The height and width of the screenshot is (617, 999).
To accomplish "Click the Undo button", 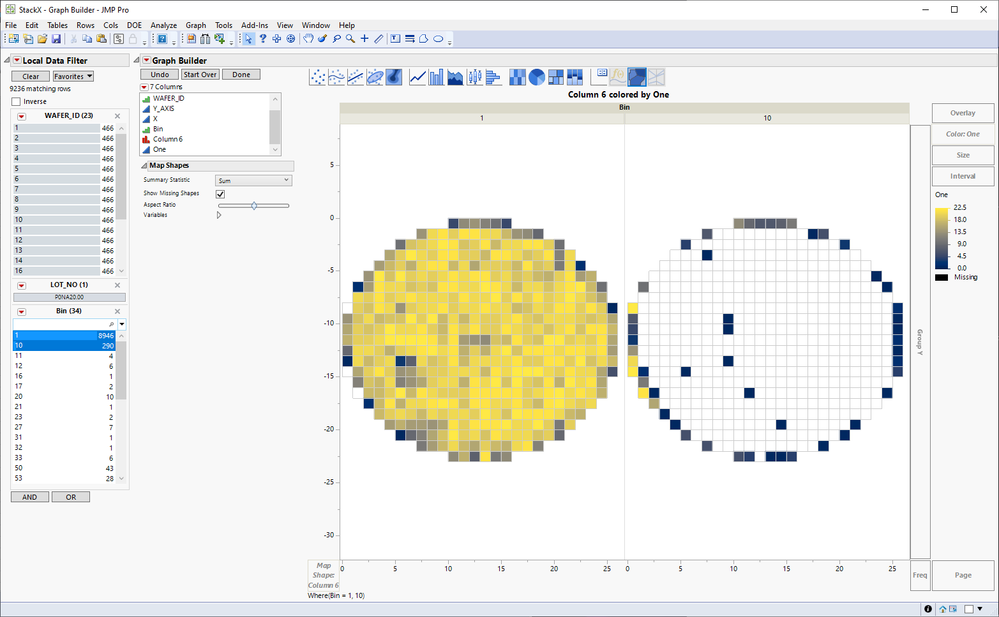I will pos(159,75).
